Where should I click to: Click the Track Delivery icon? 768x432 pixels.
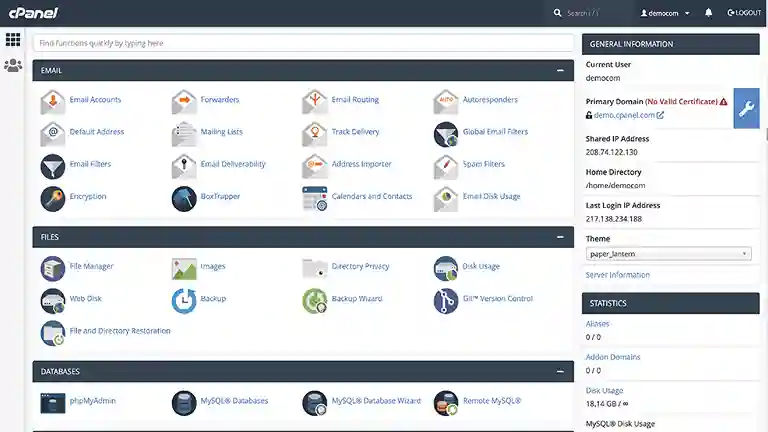315,134
